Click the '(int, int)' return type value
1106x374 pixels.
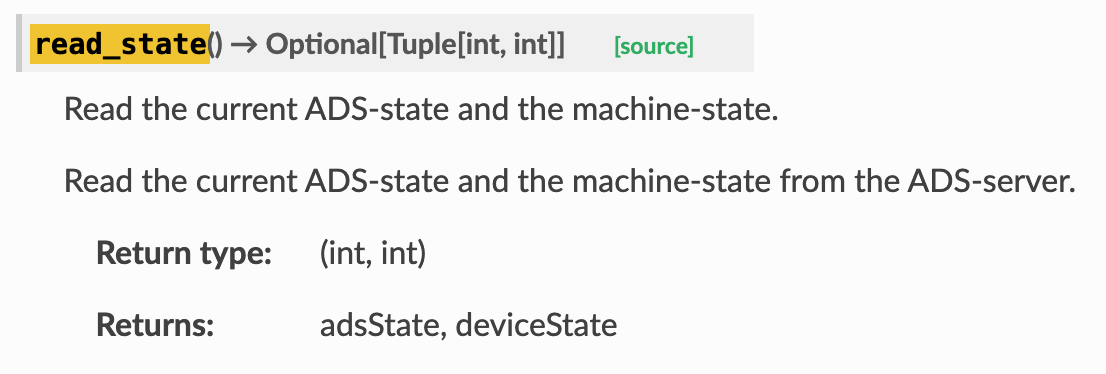click(x=373, y=253)
